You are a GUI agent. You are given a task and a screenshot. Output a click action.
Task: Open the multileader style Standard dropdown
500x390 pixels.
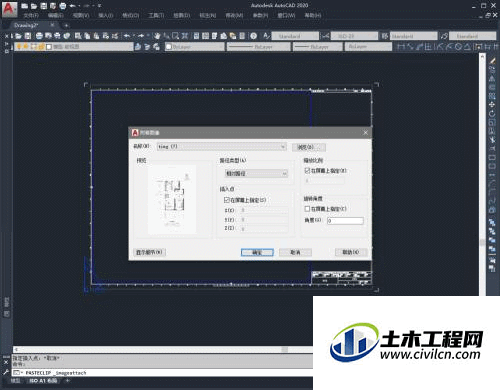[x=473, y=36]
